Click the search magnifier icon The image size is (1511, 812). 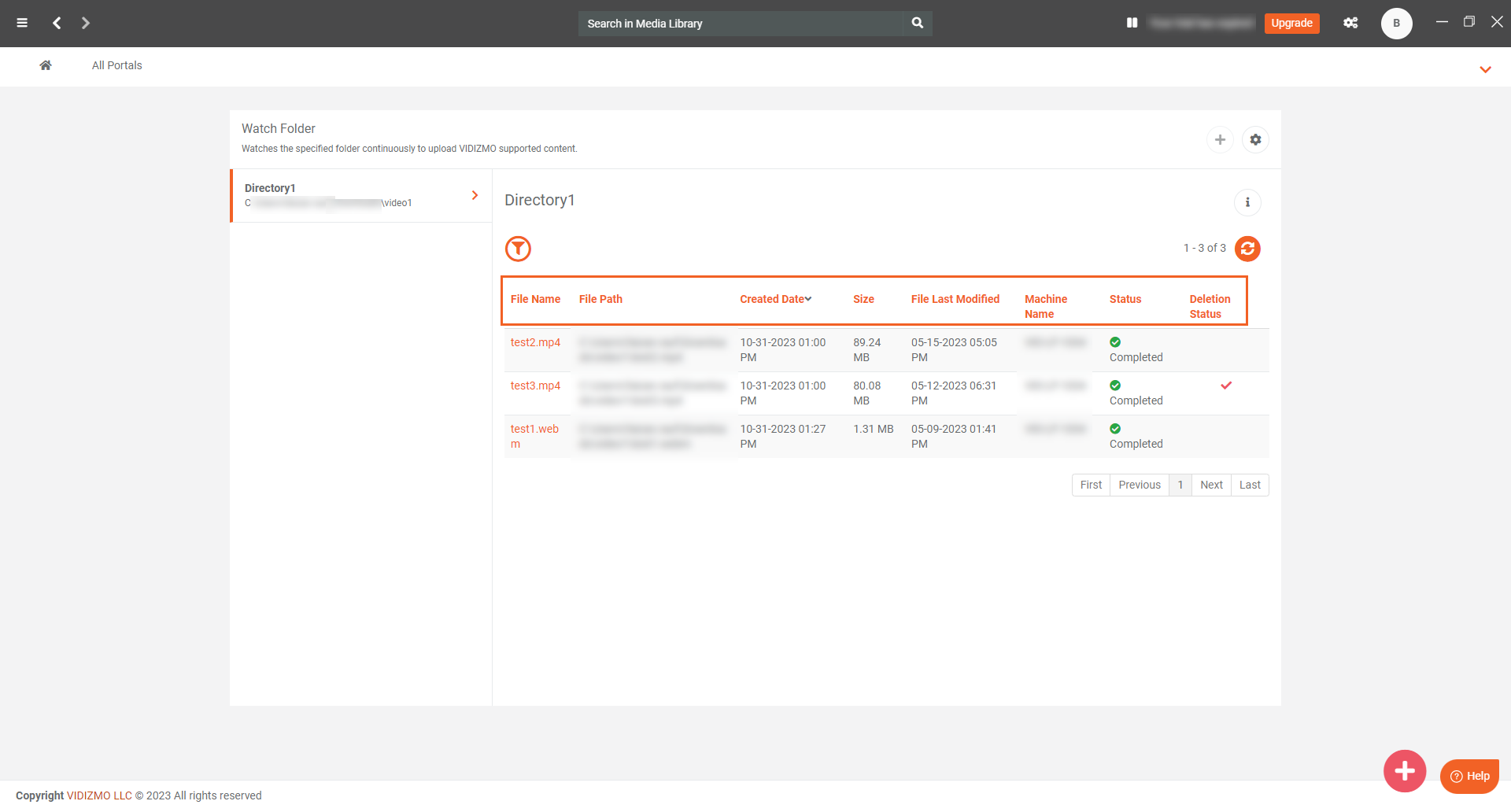pyautogui.click(x=917, y=23)
